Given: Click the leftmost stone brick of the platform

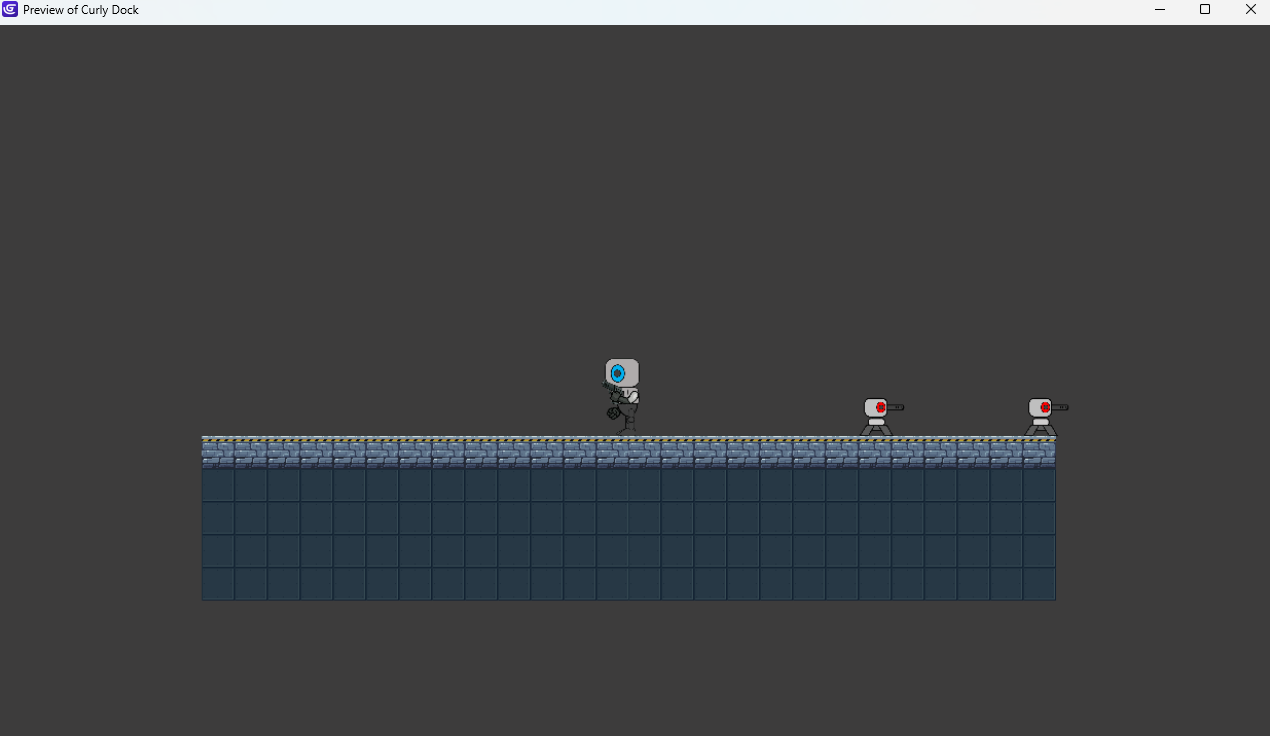Looking at the screenshot, I should point(218,453).
